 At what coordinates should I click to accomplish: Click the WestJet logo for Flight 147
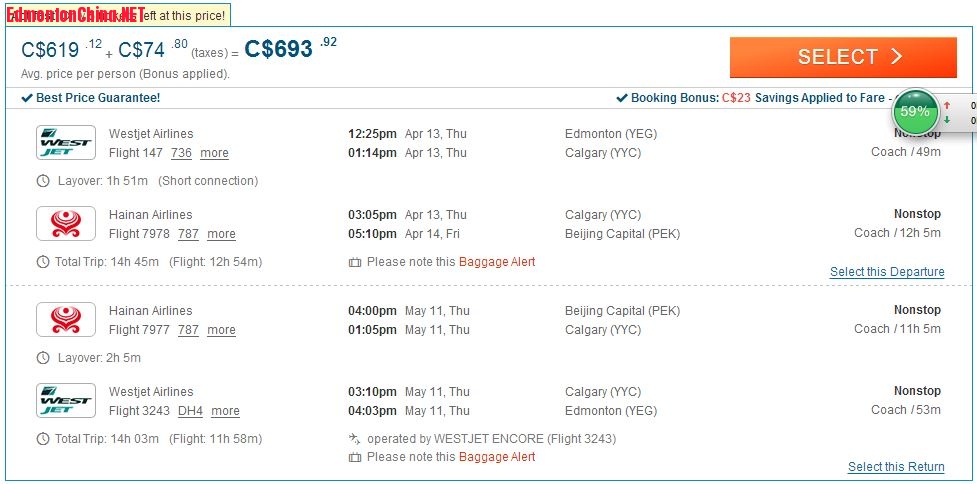[66, 143]
